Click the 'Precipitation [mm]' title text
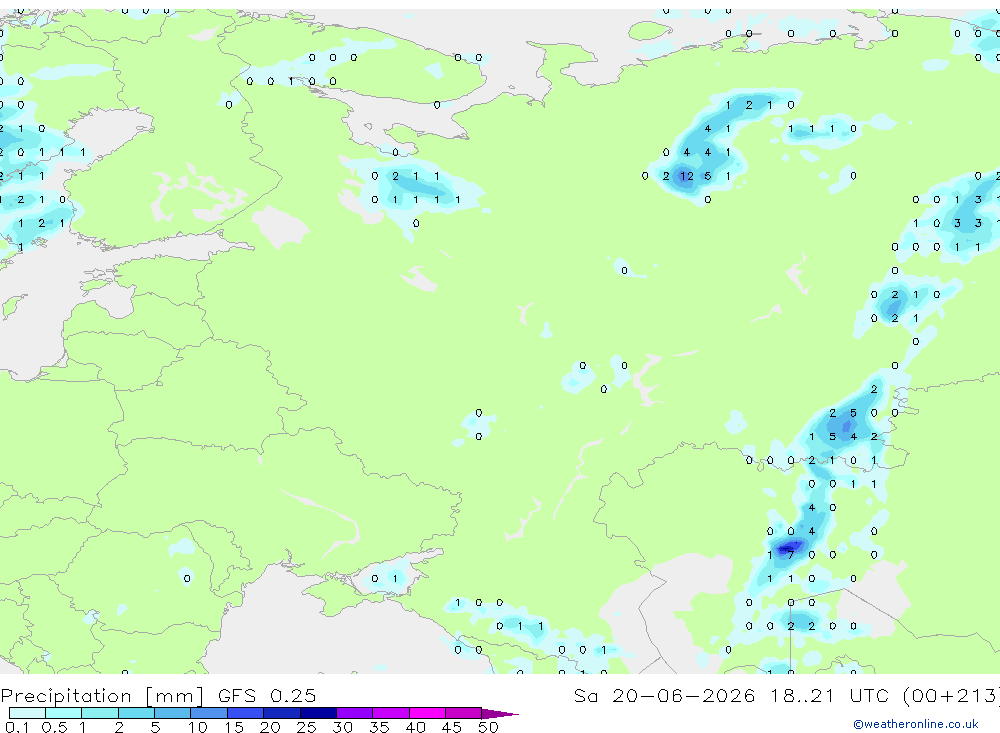Image resolution: width=1000 pixels, height=733 pixels. tap(102, 696)
